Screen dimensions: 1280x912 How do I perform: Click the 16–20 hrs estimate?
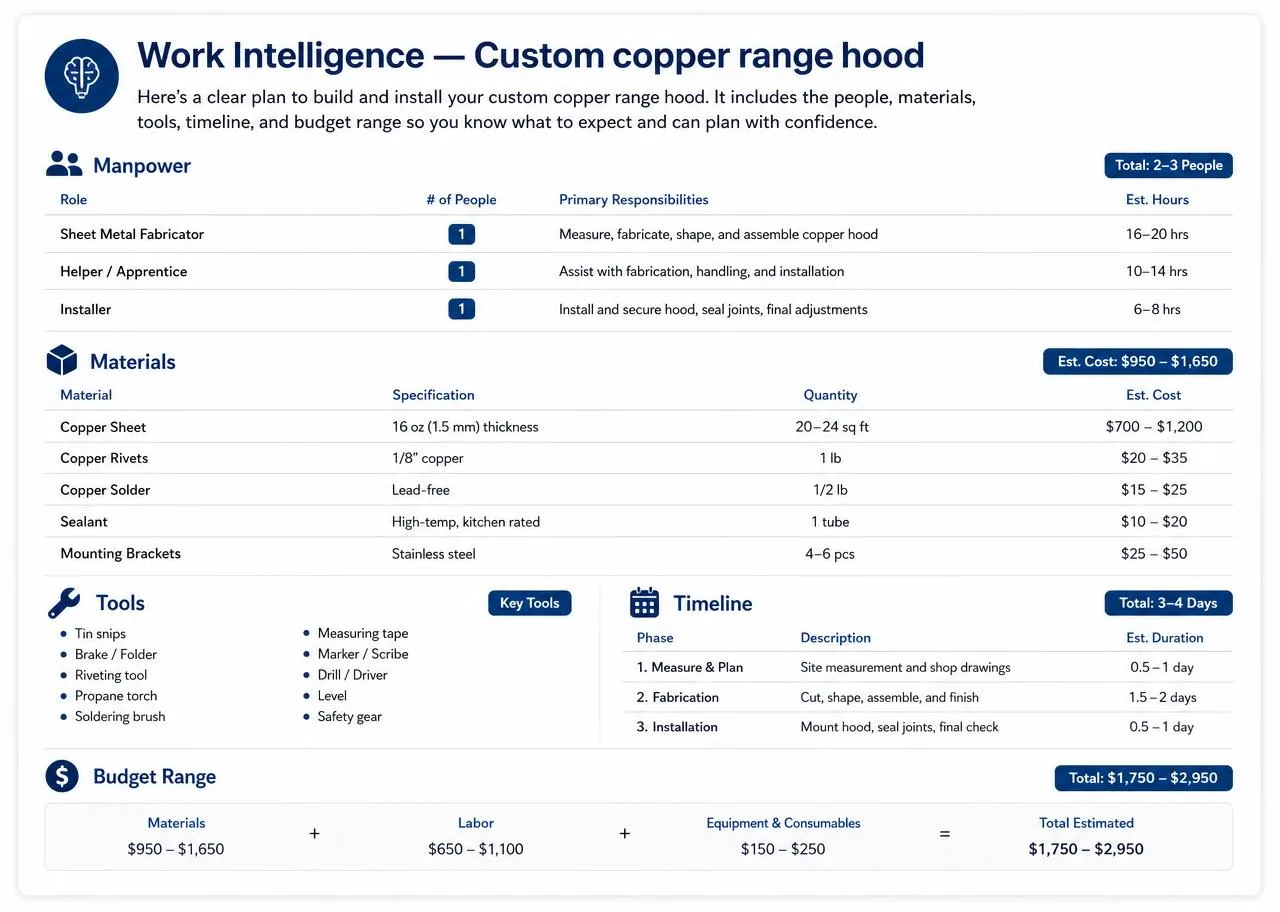(x=1157, y=234)
